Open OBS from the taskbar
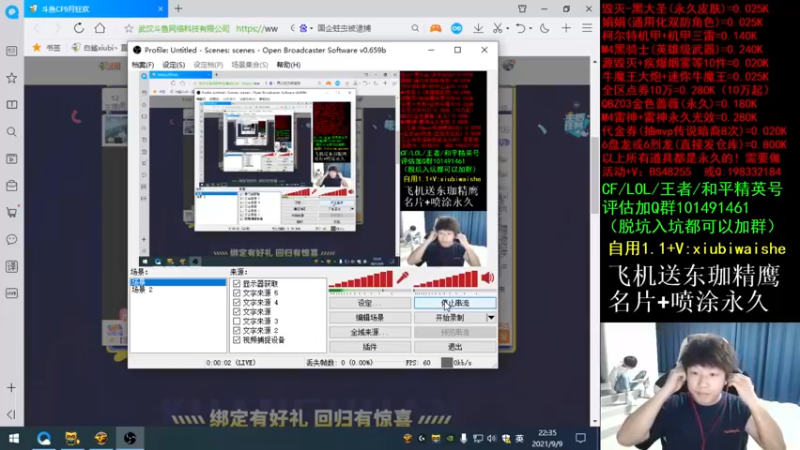The image size is (800, 450). coord(130,438)
